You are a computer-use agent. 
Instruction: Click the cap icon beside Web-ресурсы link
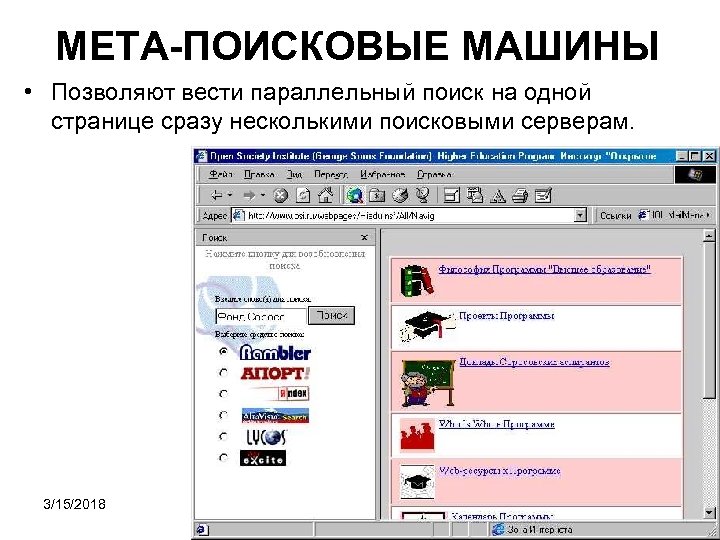(x=417, y=482)
